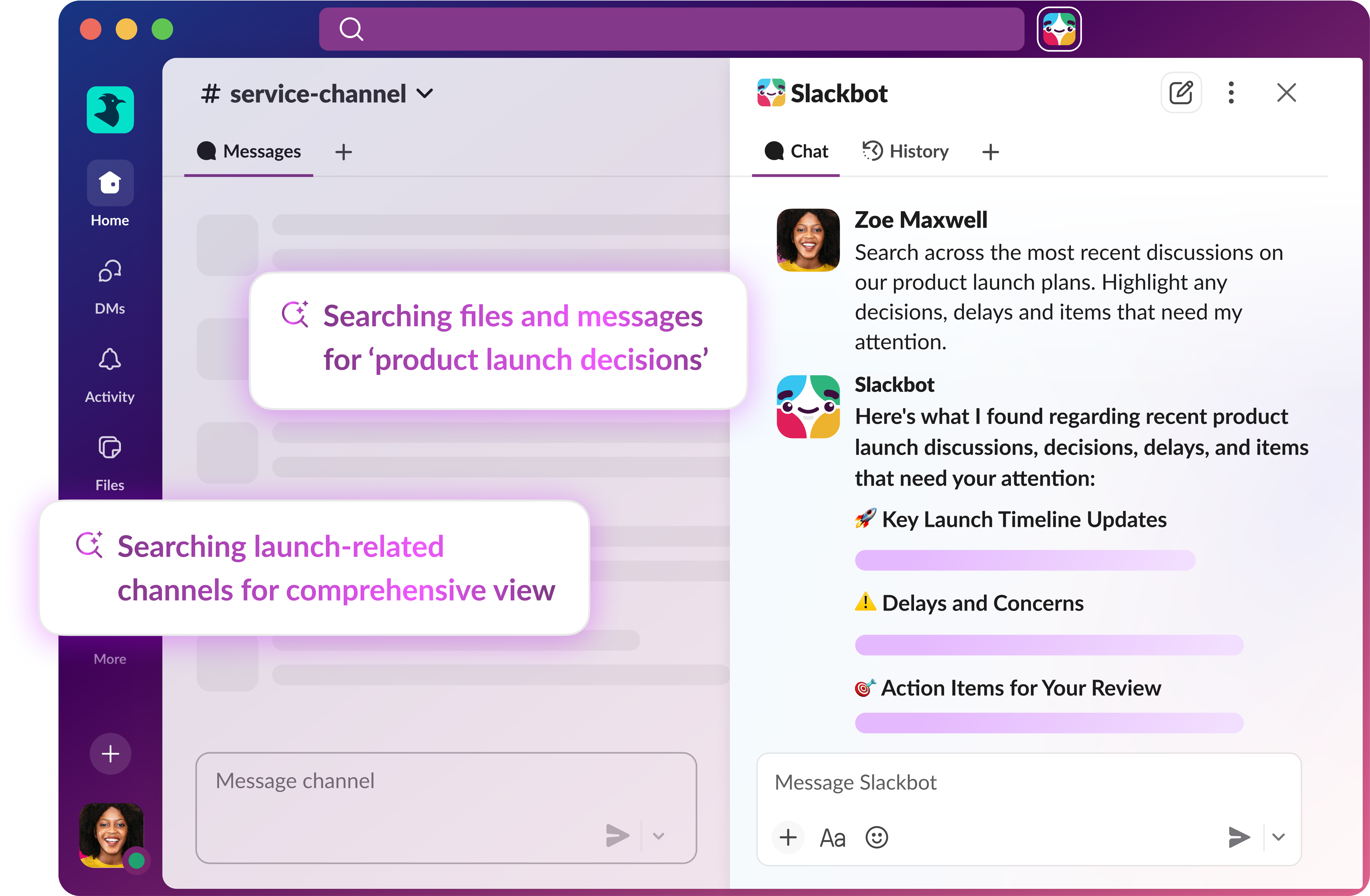
Task: Open the emoji picker in Slackbot composer
Action: tap(876, 838)
